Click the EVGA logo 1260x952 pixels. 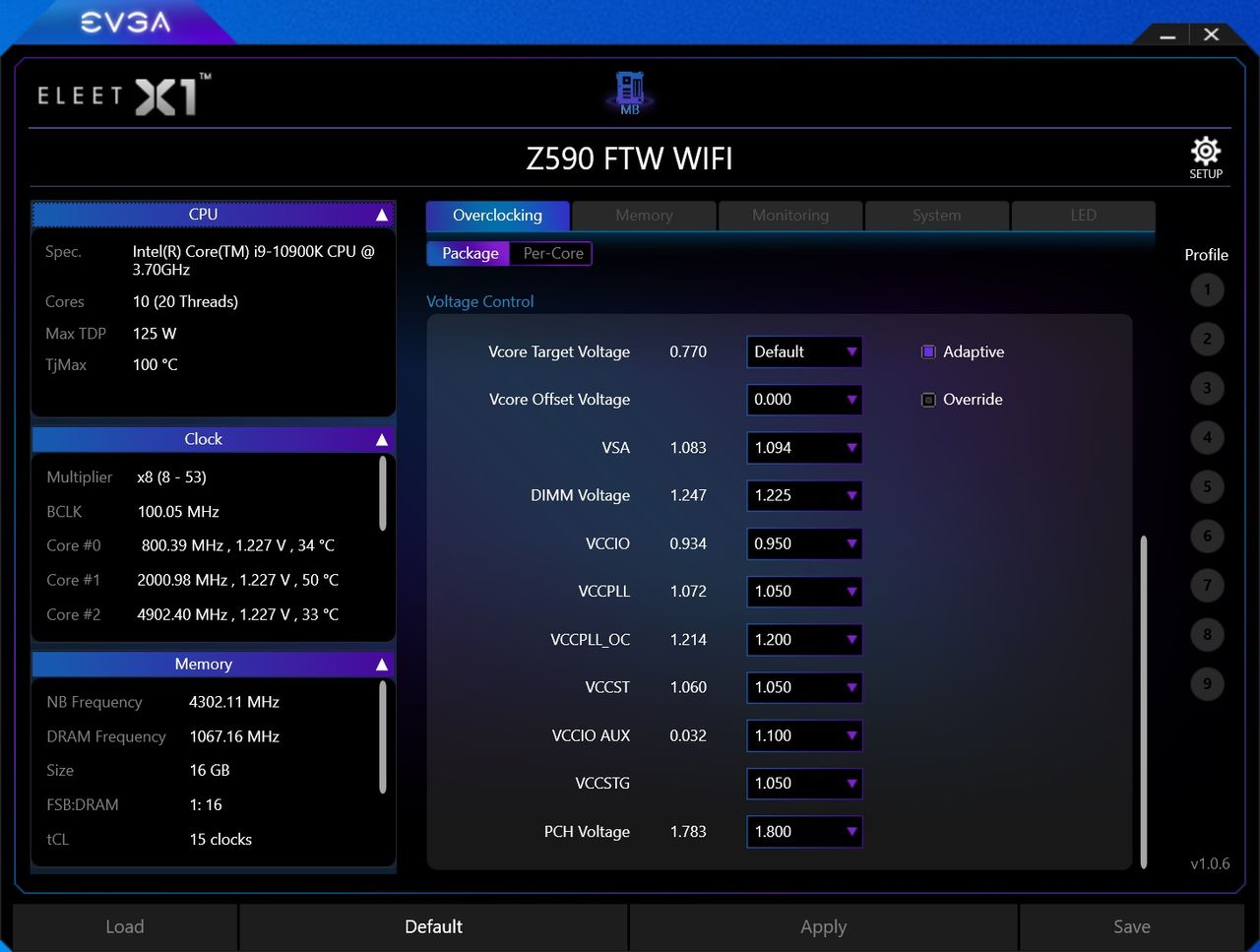[x=125, y=22]
